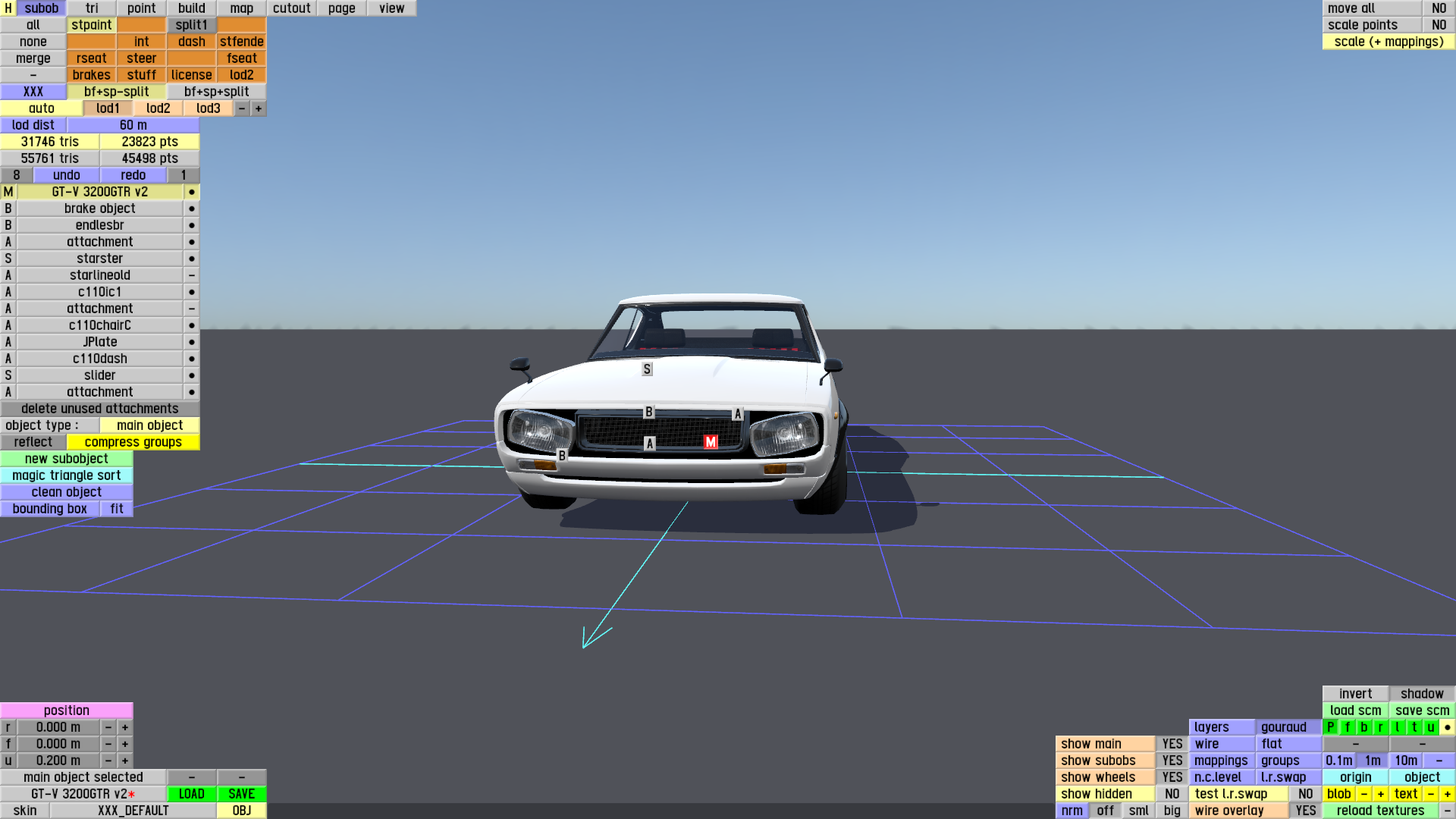The height and width of the screenshot is (819, 1456).
Task: Click the green SAVE button
Action: pos(241,794)
